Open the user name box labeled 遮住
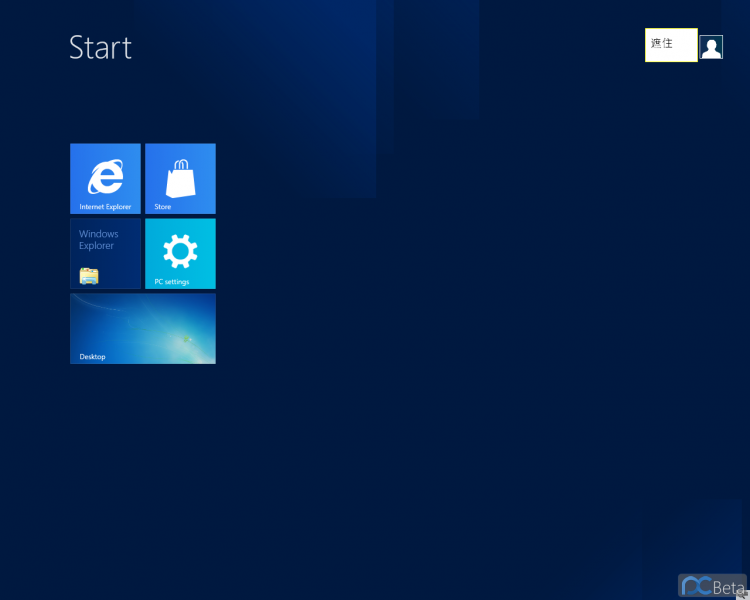 tap(671, 45)
